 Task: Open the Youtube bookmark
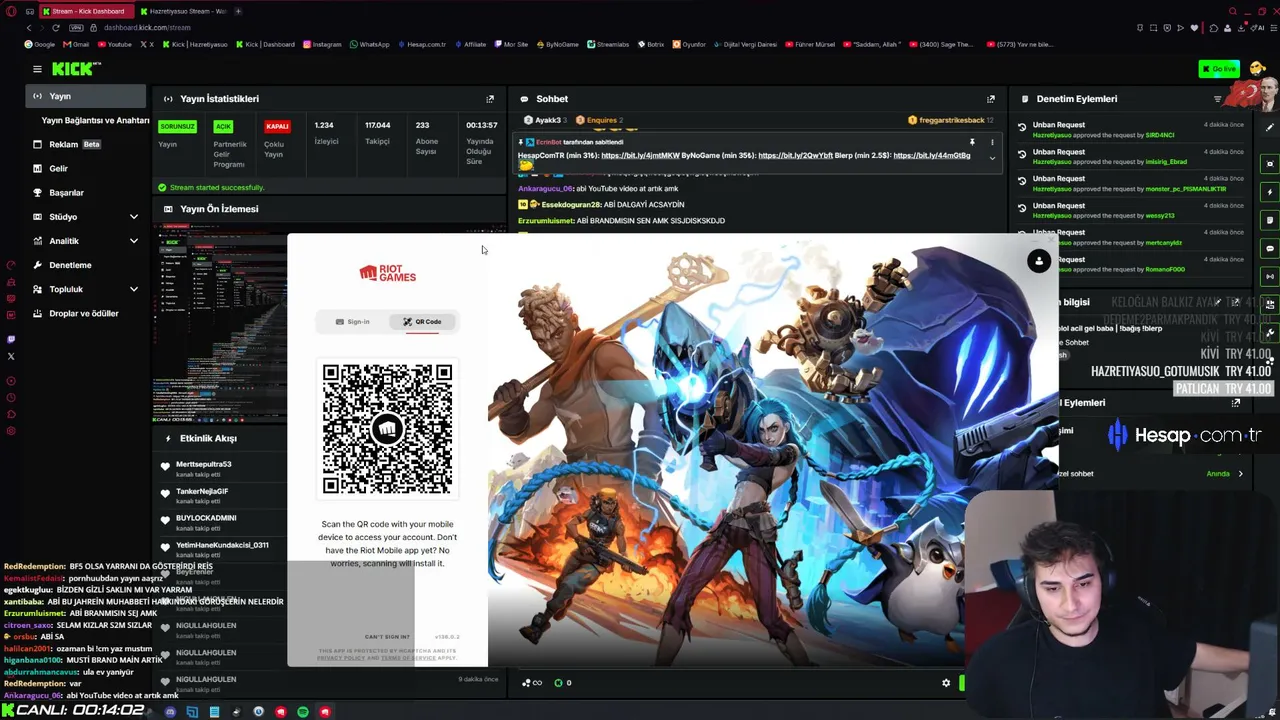click(115, 44)
